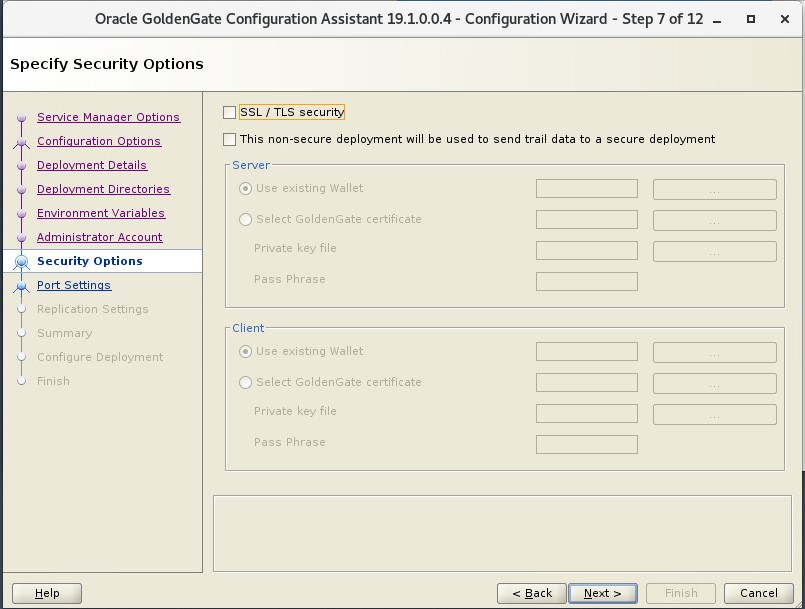Tick the non-secure deployment trail data checkbox

click(x=229, y=139)
